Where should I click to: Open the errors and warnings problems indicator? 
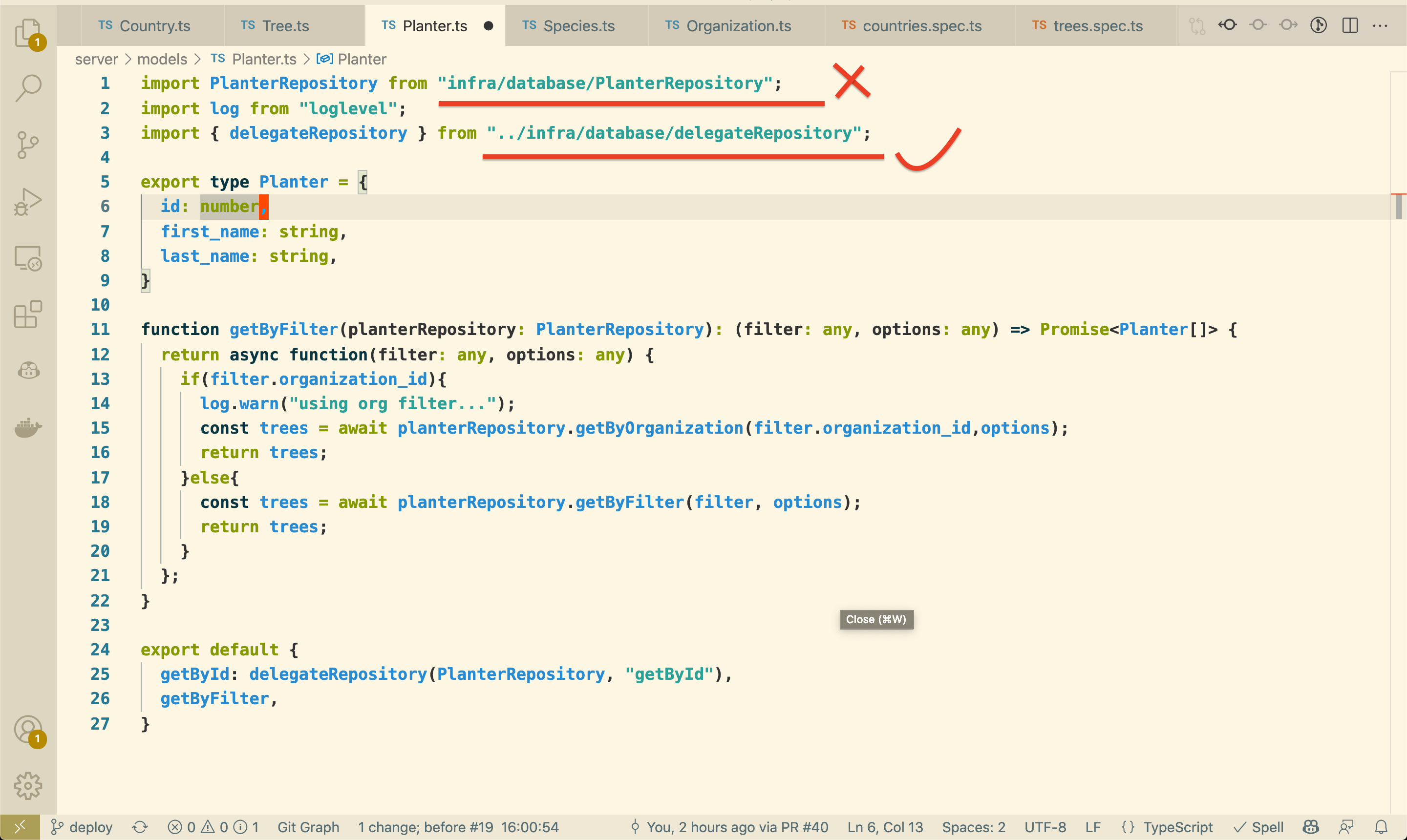[213, 827]
